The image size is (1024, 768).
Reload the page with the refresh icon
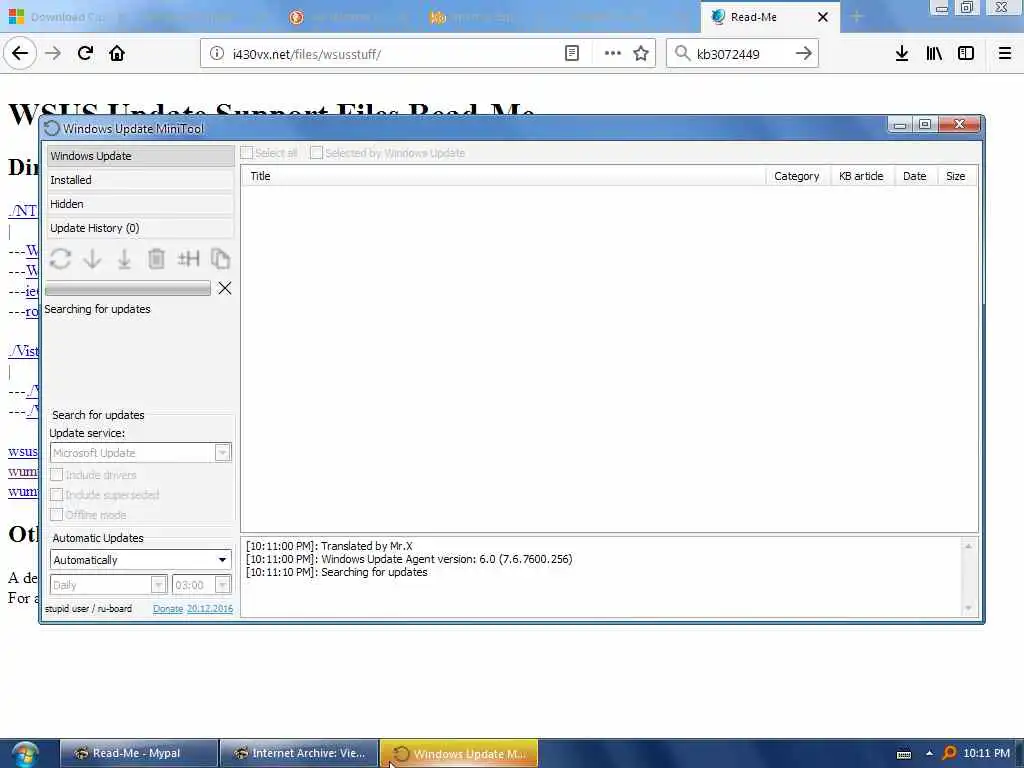85,54
